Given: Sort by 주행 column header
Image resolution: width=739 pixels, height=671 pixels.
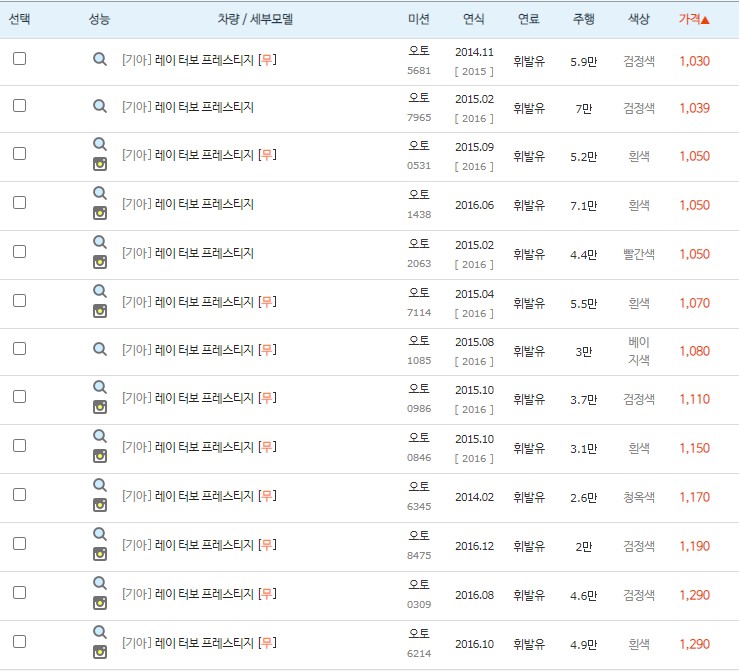Looking at the screenshot, I should [x=583, y=19].
